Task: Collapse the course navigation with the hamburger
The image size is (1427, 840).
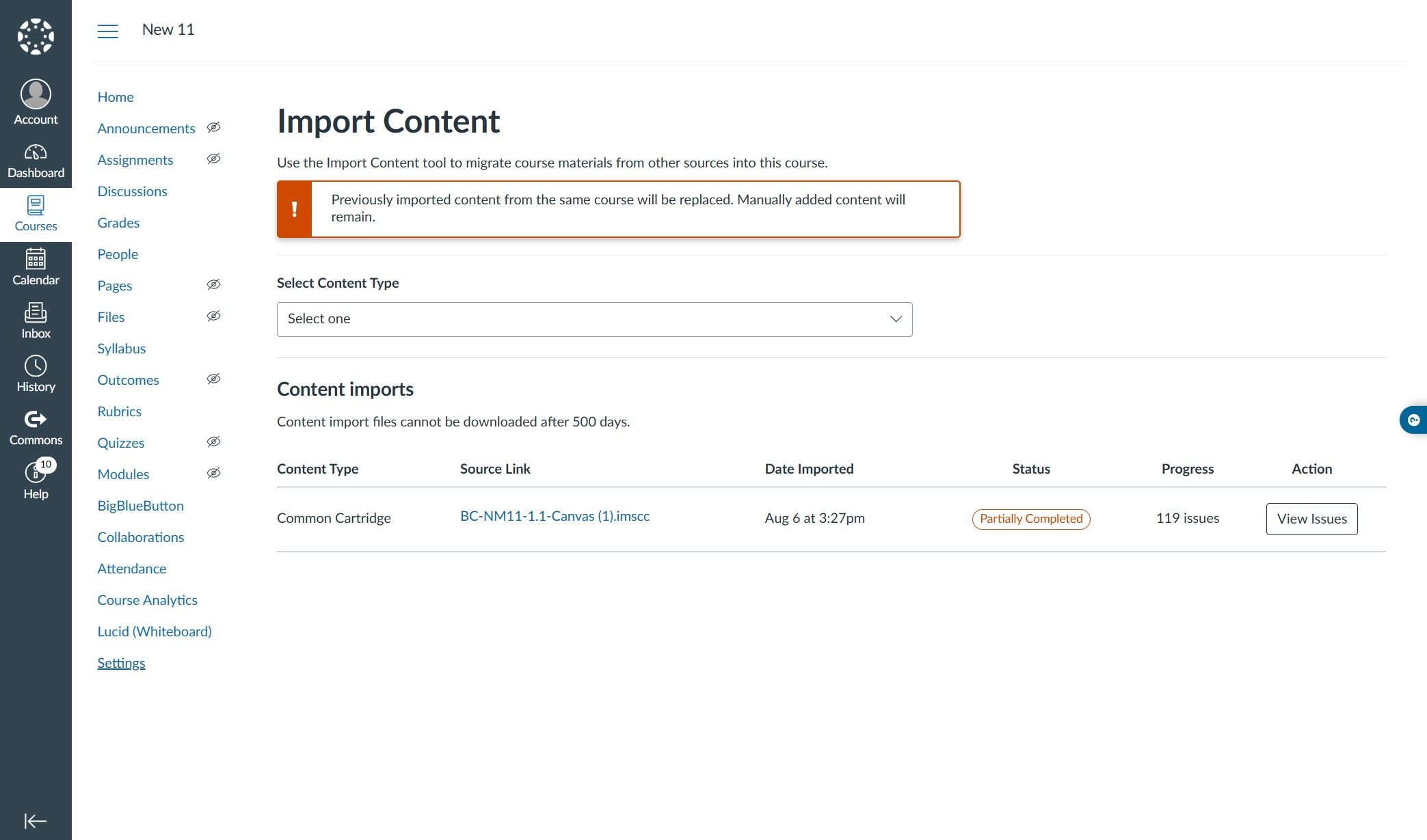Action: (107, 31)
